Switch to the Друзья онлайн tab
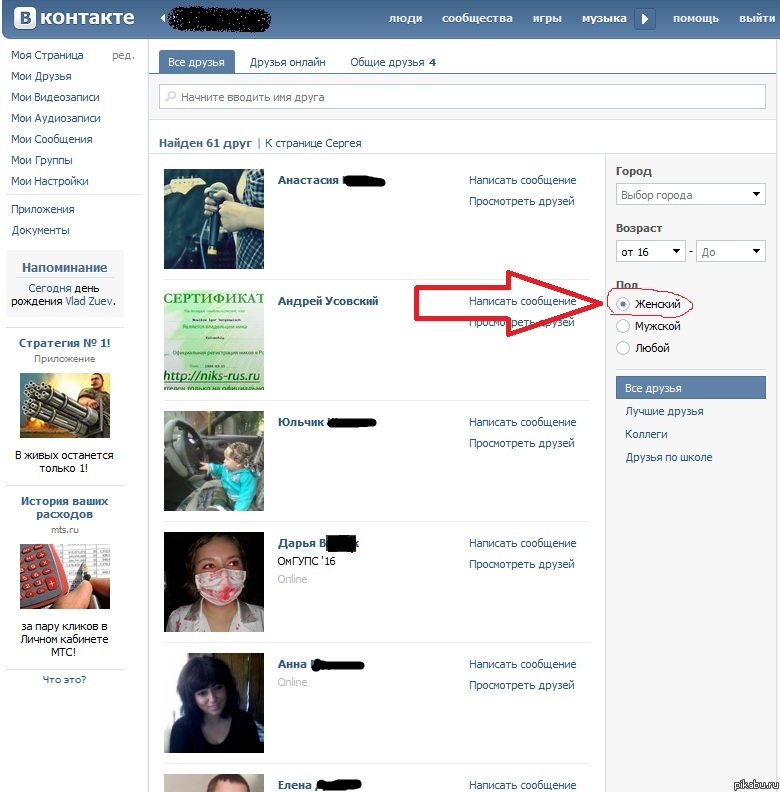780x792 pixels. (287, 62)
